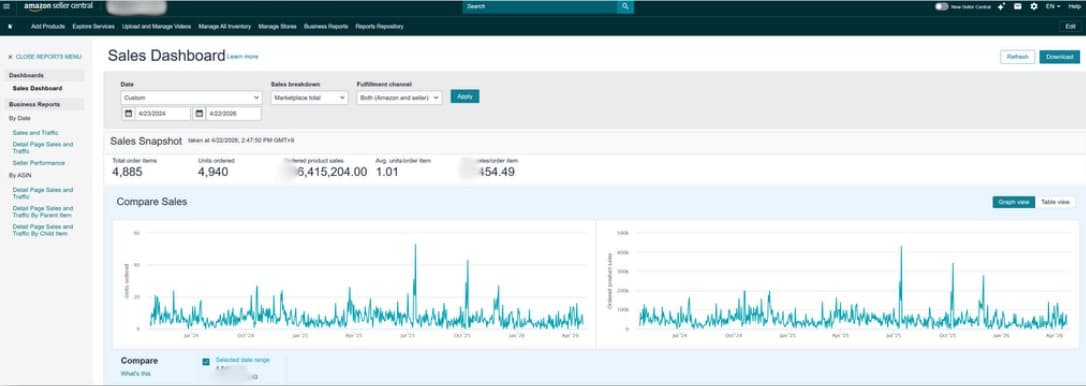Click the Units ordered line chart
Screen dimensions: 1086x386
[x=354, y=284]
